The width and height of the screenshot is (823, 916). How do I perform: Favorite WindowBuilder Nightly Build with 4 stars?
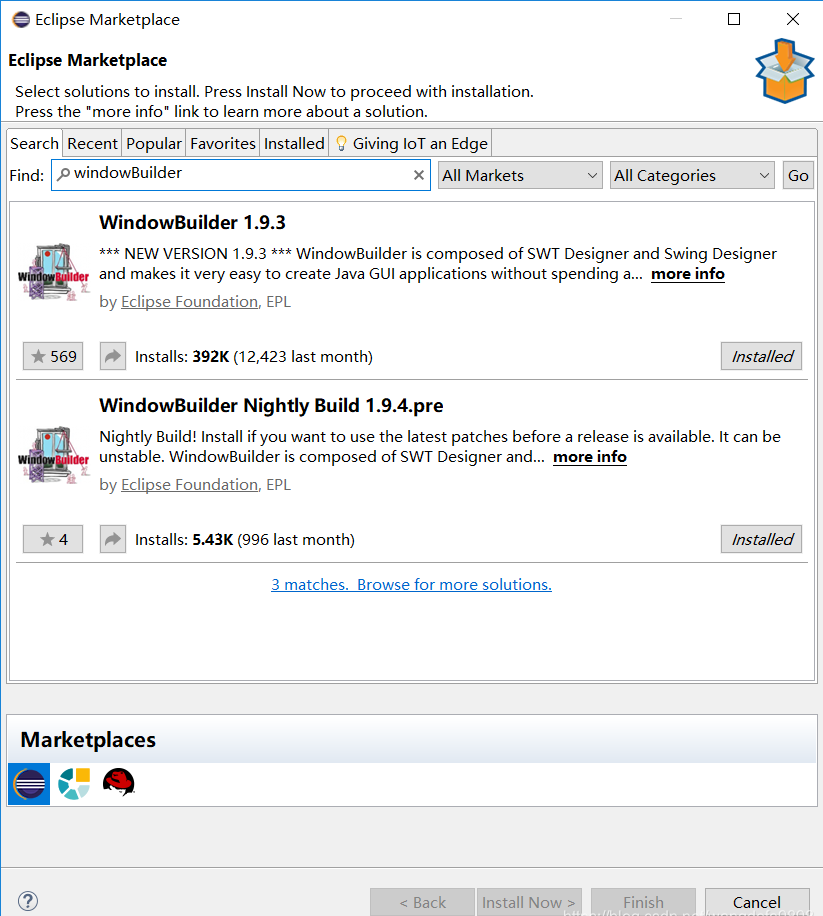pos(53,539)
